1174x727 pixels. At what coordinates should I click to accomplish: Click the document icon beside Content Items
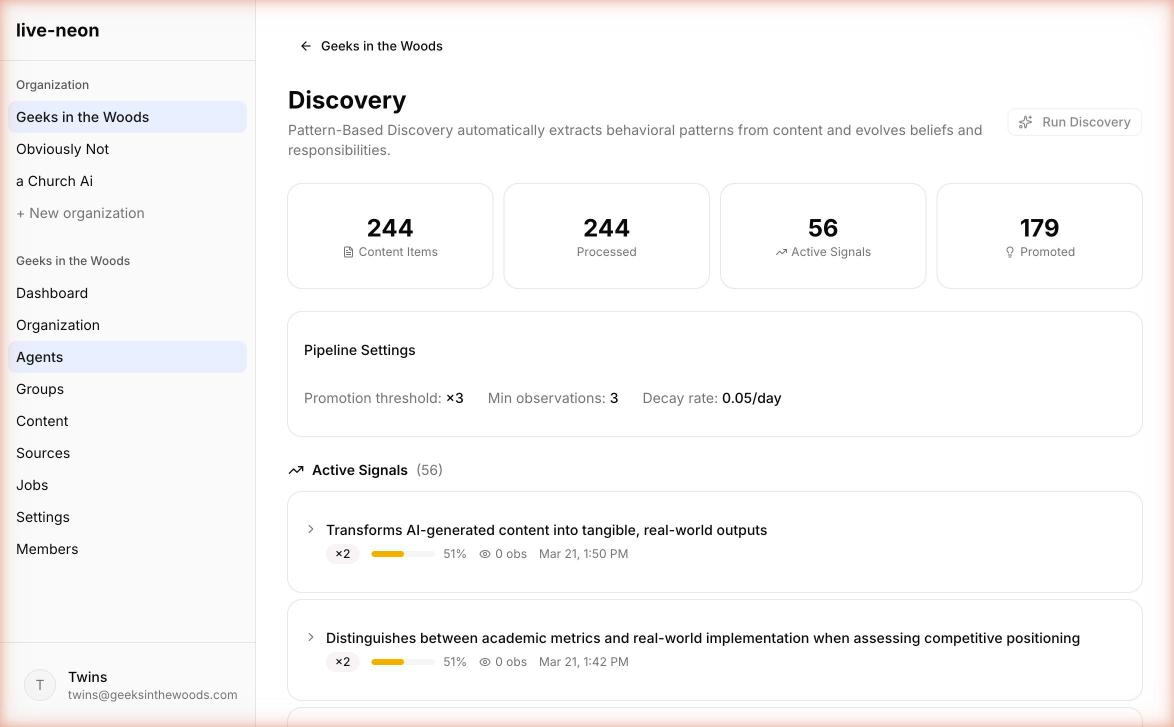pyautogui.click(x=348, y=252)
